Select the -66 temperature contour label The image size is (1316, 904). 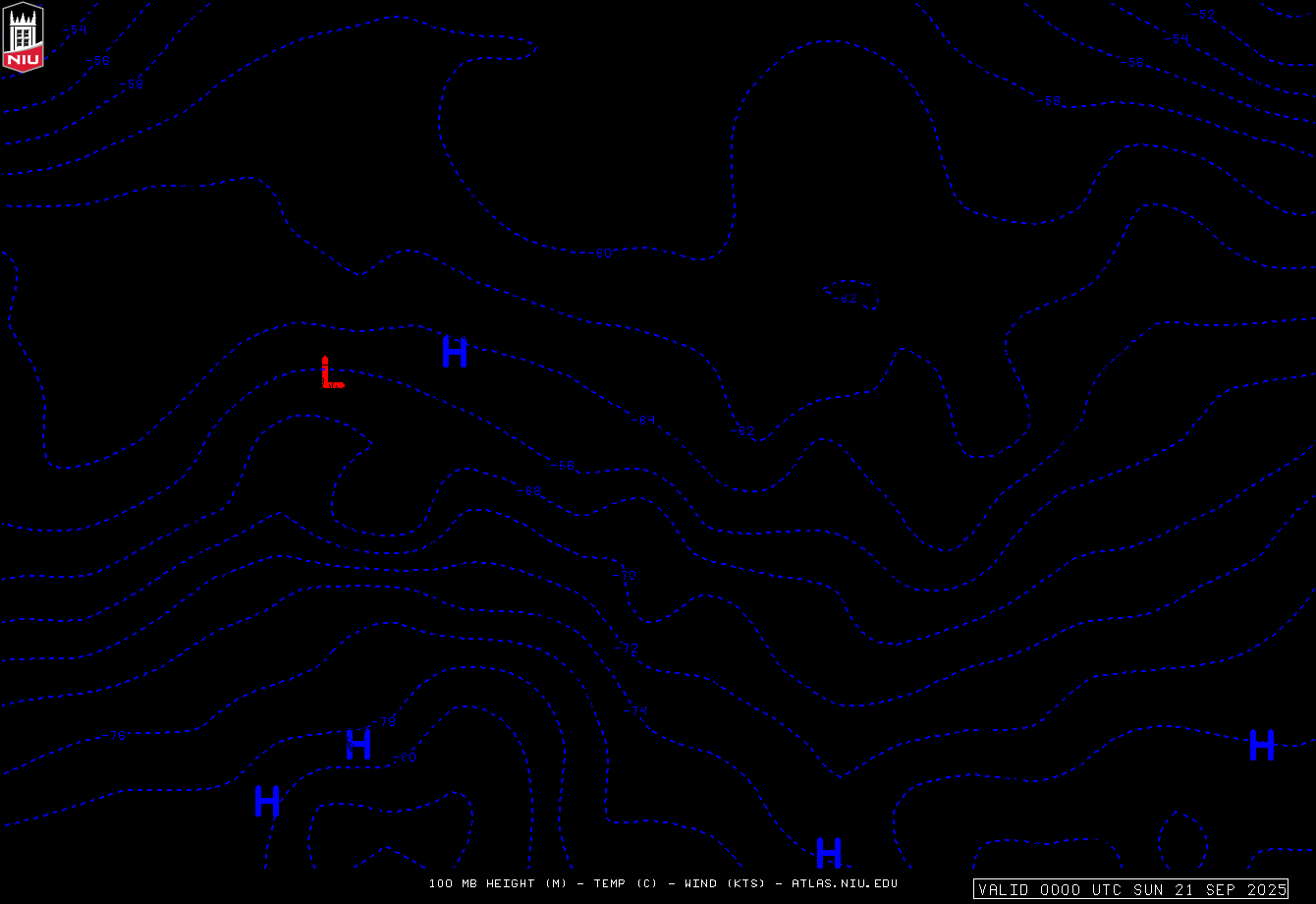(x=563, y=466)
